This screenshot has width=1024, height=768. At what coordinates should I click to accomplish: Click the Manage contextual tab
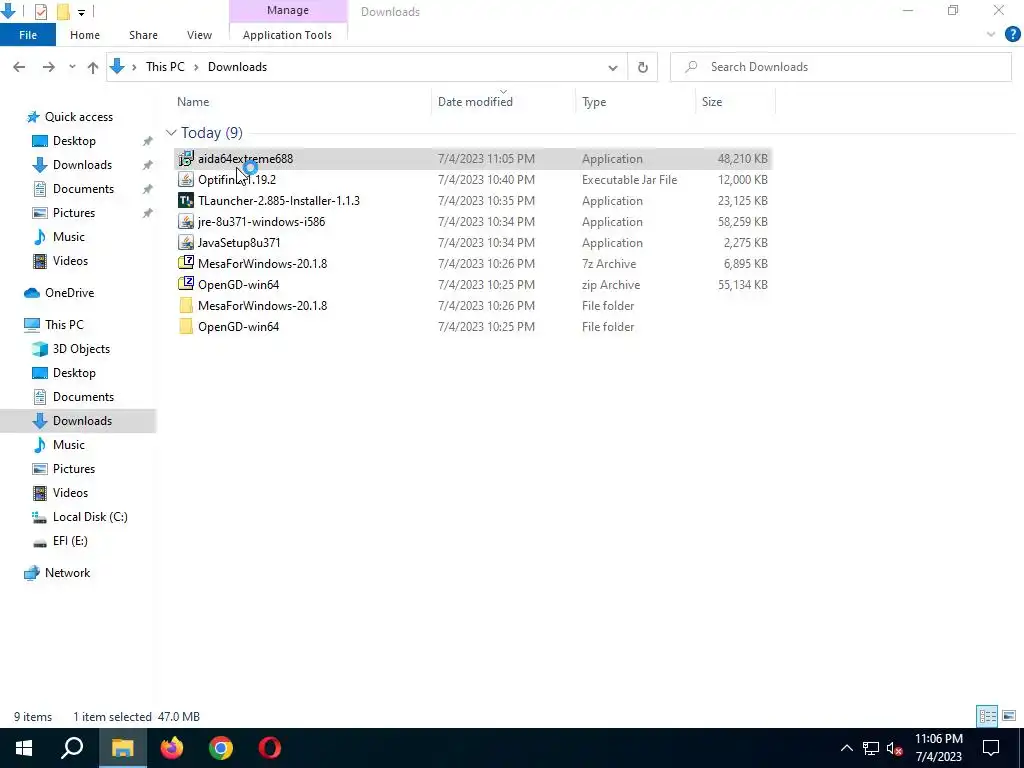pos(288,10)
